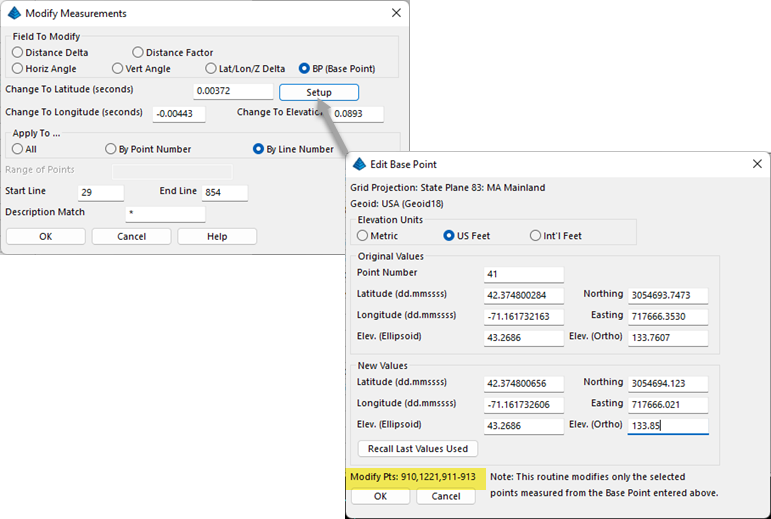Confirm Modify Measurements with OK

(x=45, y=236)
